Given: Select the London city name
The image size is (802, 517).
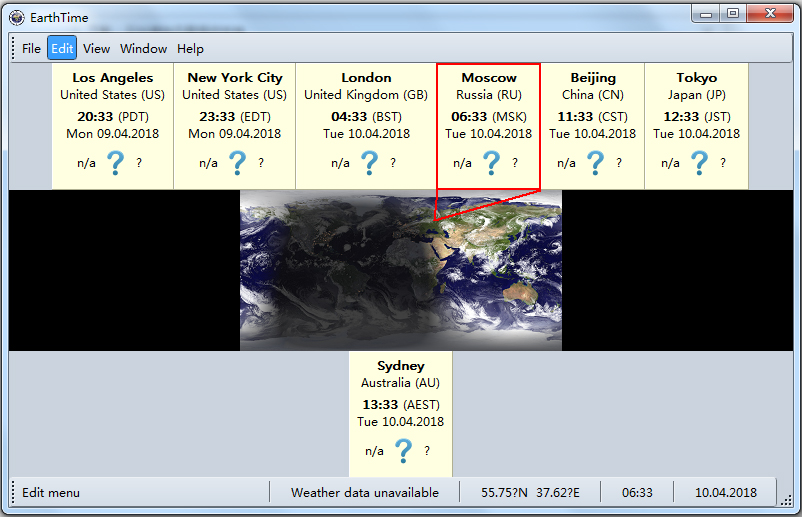Looking at the screenshot, I should (366, 78).
